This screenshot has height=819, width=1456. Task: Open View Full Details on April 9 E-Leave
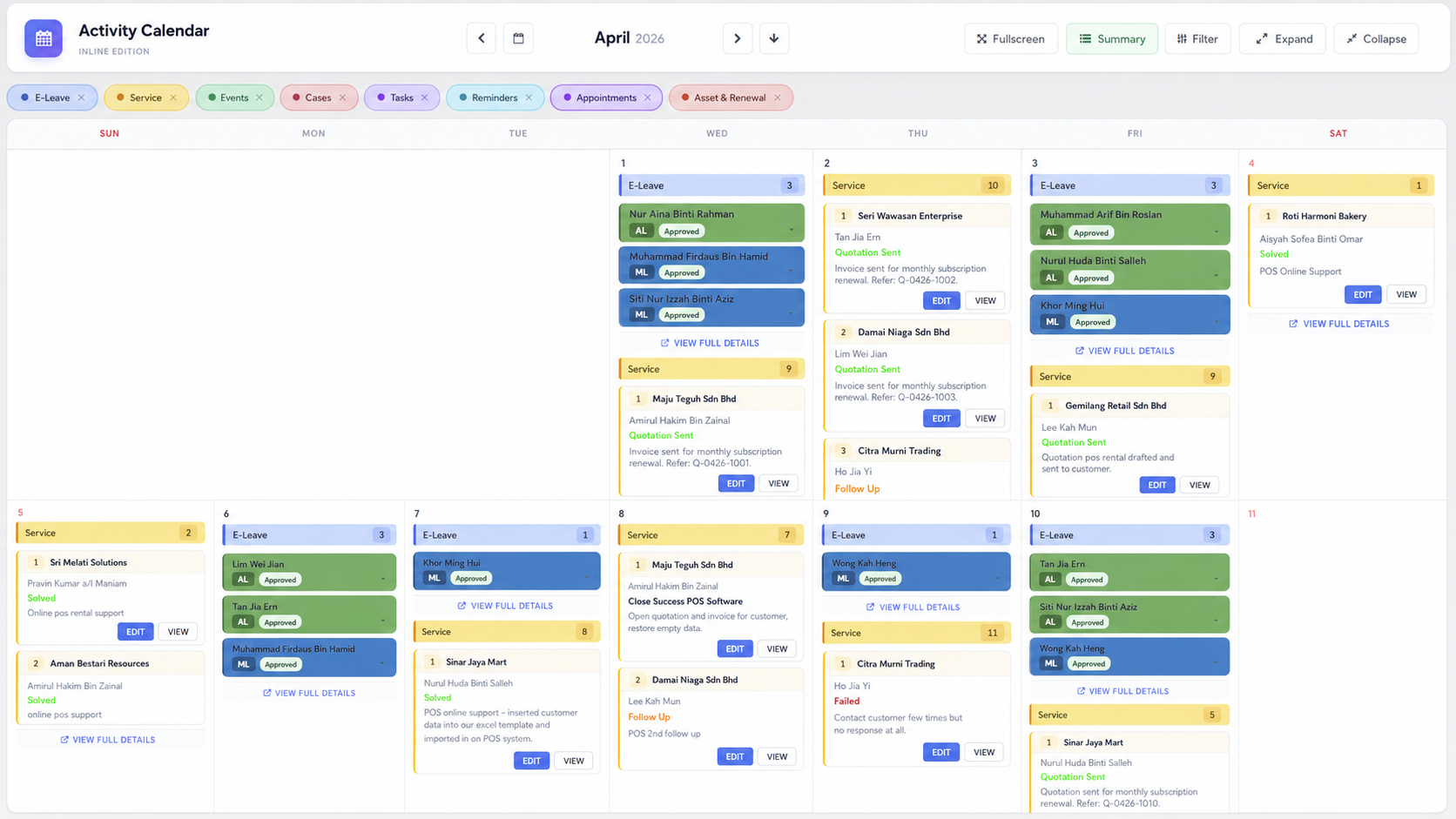click(x=913, y=607)
